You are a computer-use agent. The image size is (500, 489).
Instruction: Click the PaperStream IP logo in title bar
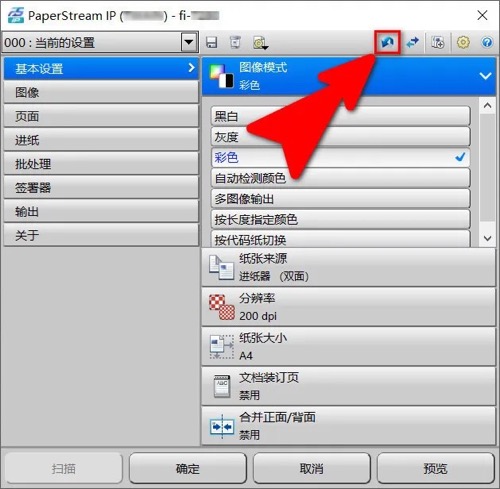[16, 15]
